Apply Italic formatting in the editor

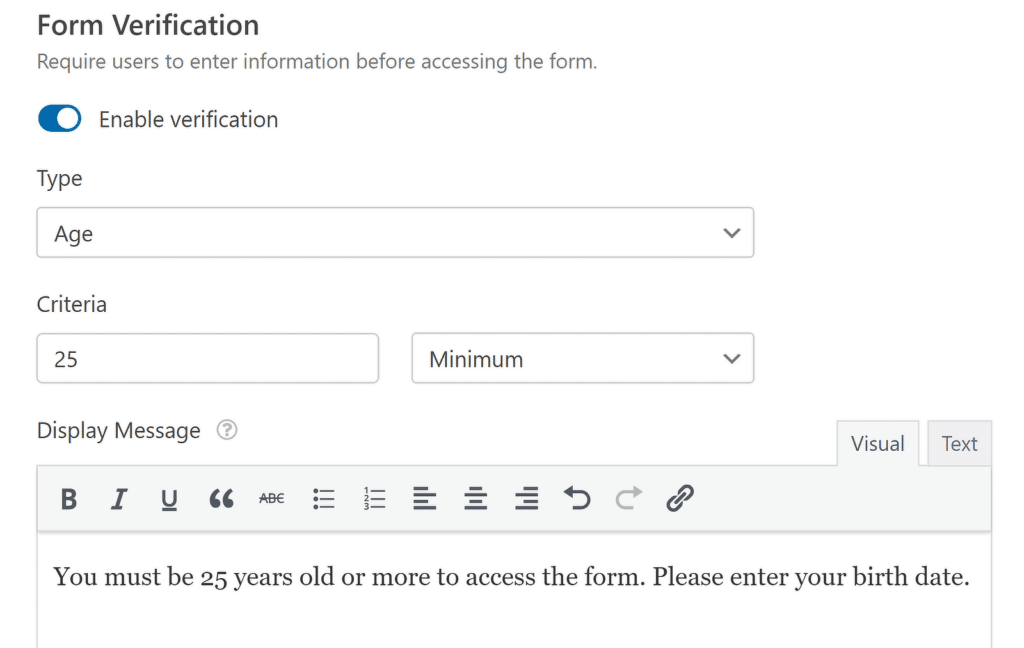coord(119,498)
